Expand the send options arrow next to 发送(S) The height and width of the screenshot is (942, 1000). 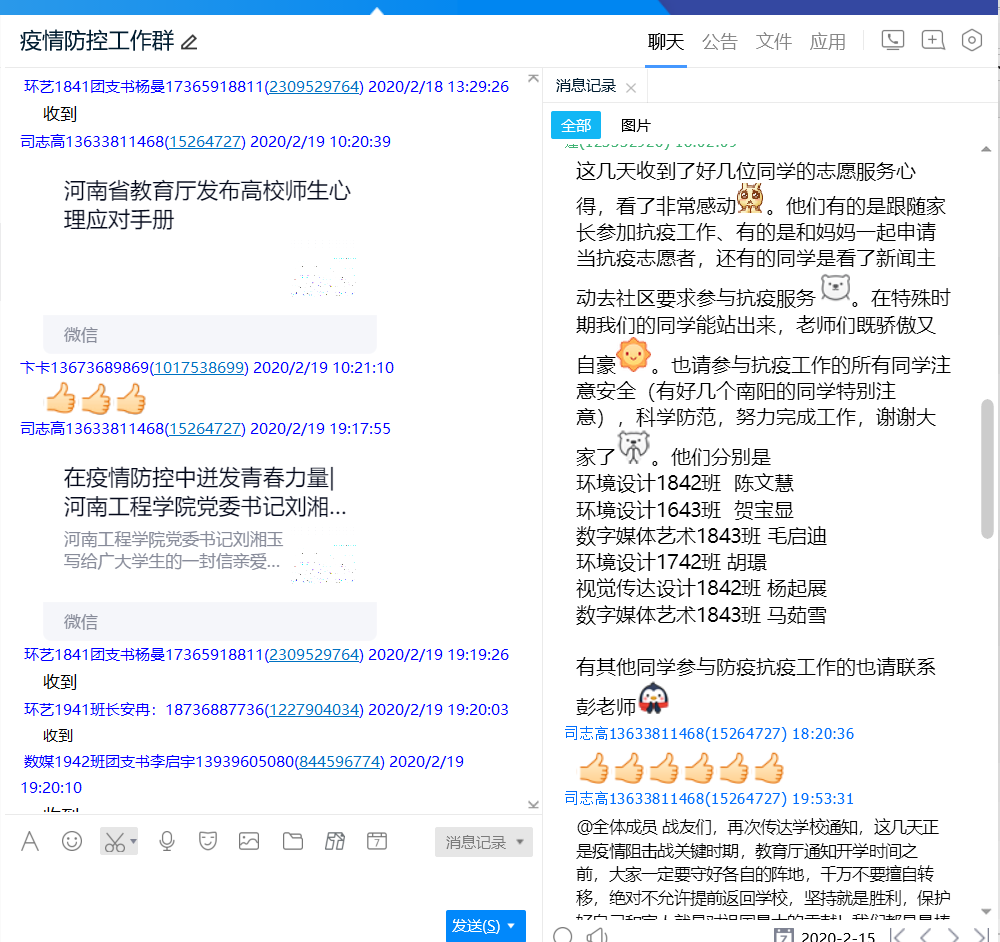point(511,926)
